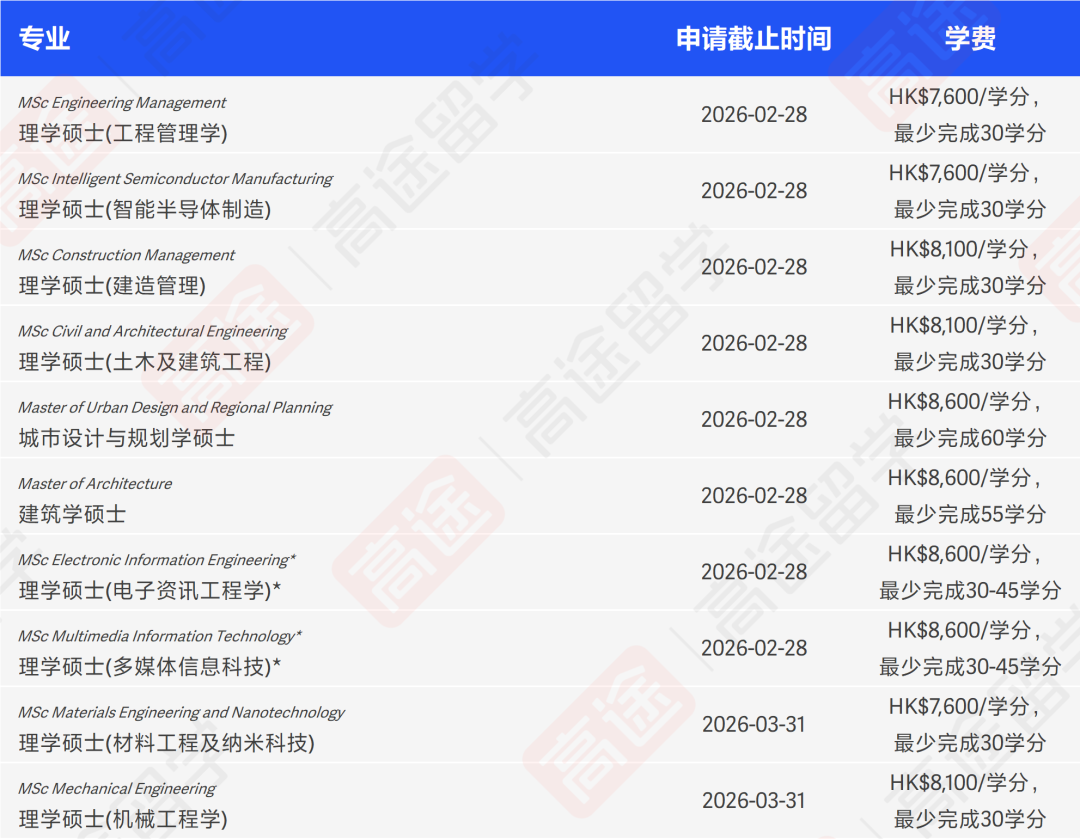This screenshot has width=1080, height=839.
Task: Click HK$8,100/学分 fee for Construction Management
Action: [963, 249]
